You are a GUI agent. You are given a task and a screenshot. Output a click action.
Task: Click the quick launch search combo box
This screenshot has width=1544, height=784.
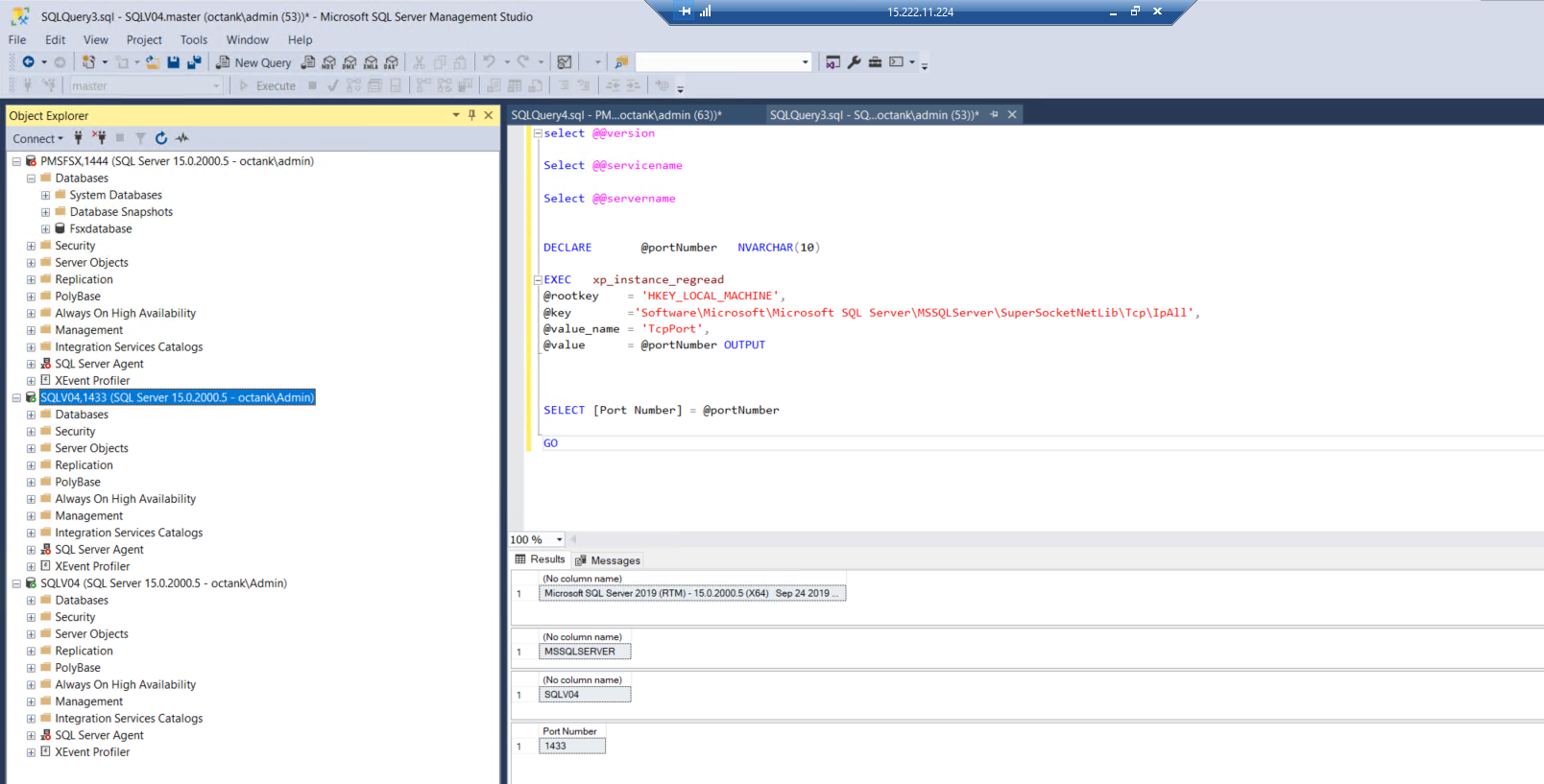724,62
